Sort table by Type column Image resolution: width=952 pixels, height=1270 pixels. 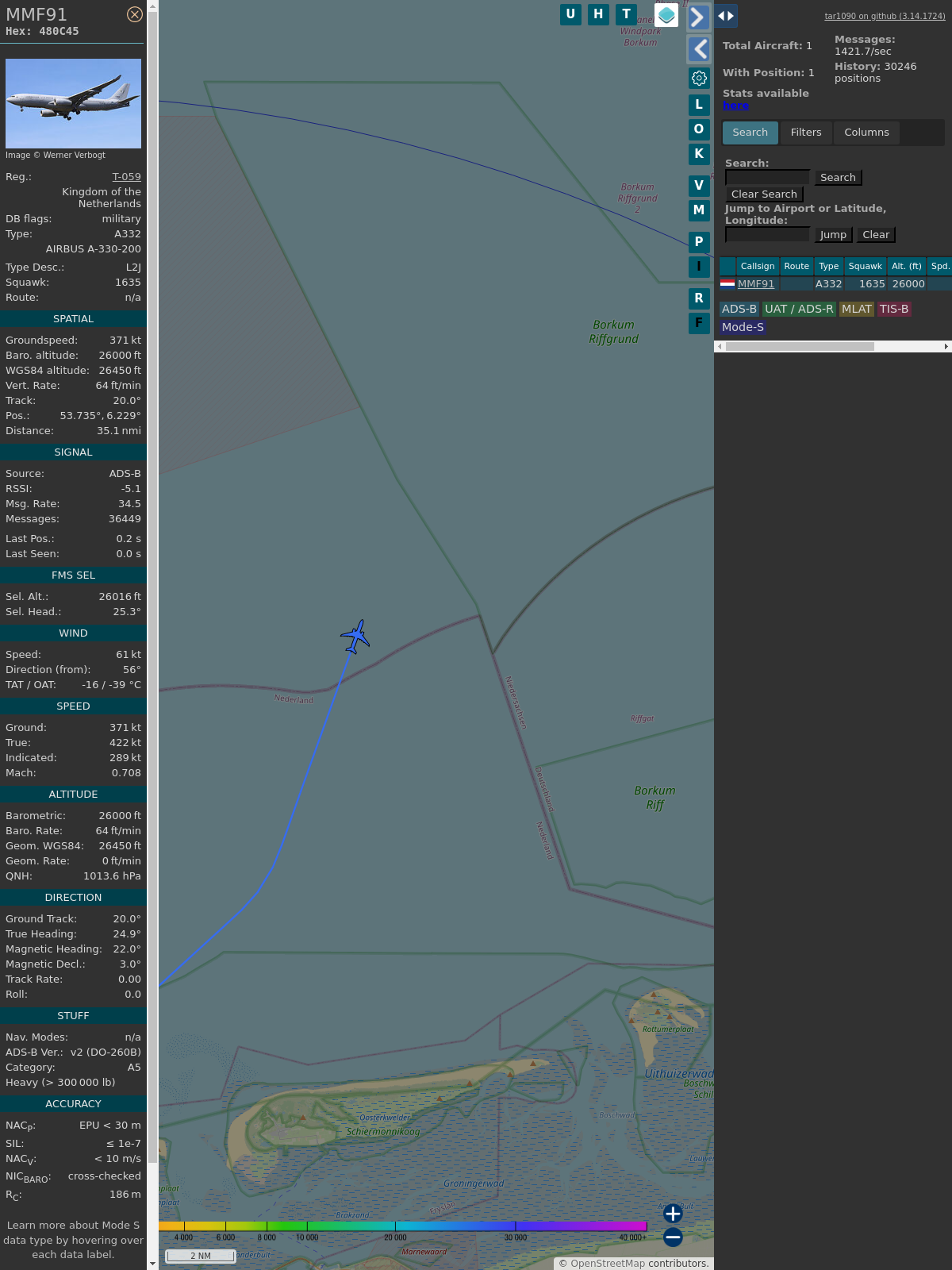click(829, 267)
